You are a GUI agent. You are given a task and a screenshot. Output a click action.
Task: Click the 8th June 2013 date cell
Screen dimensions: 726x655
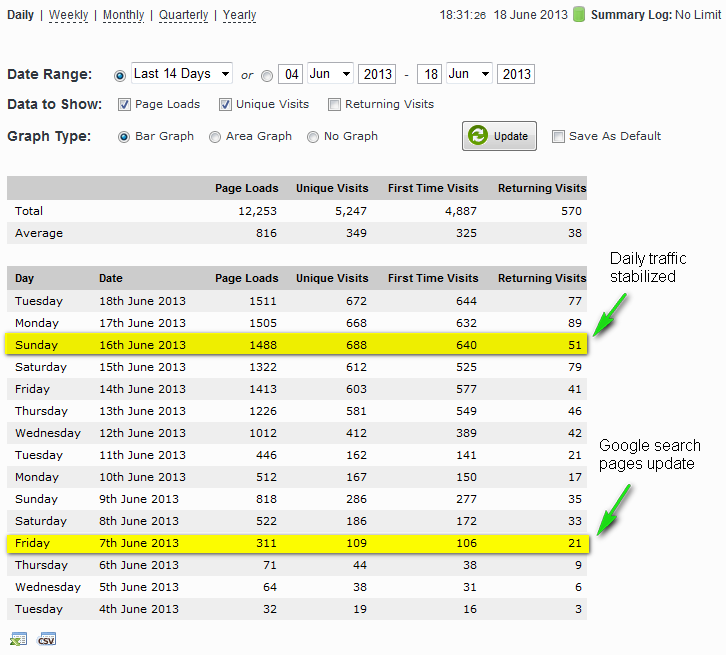coord(138,521)
